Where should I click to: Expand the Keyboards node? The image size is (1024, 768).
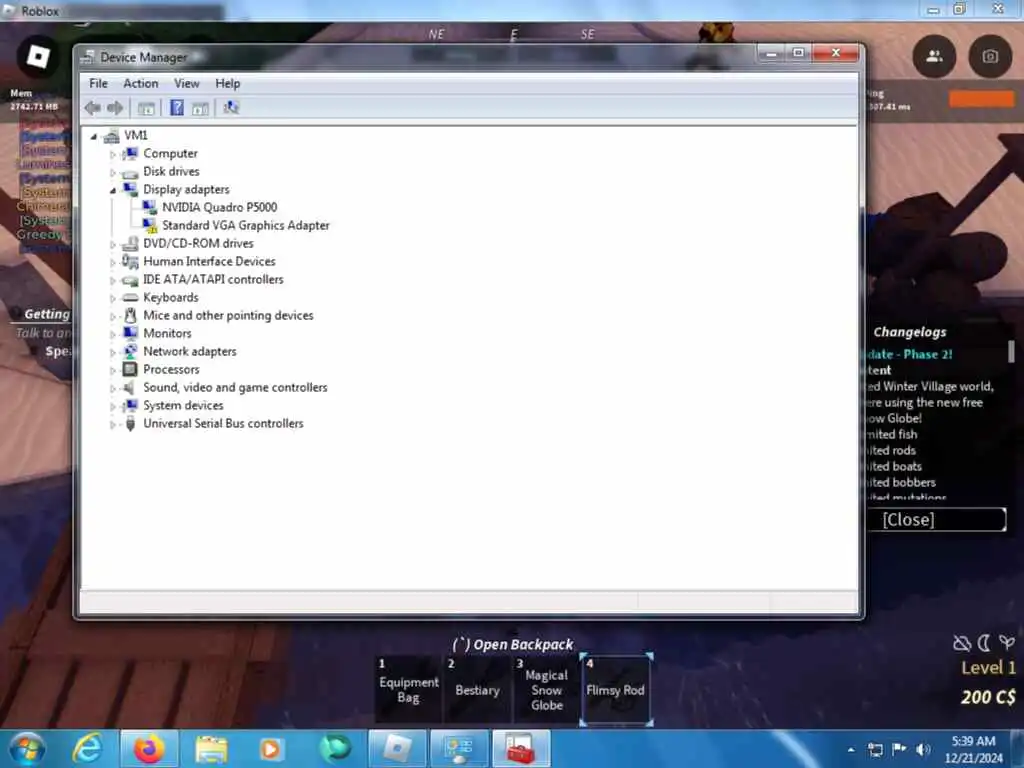(x=112, y=298)
